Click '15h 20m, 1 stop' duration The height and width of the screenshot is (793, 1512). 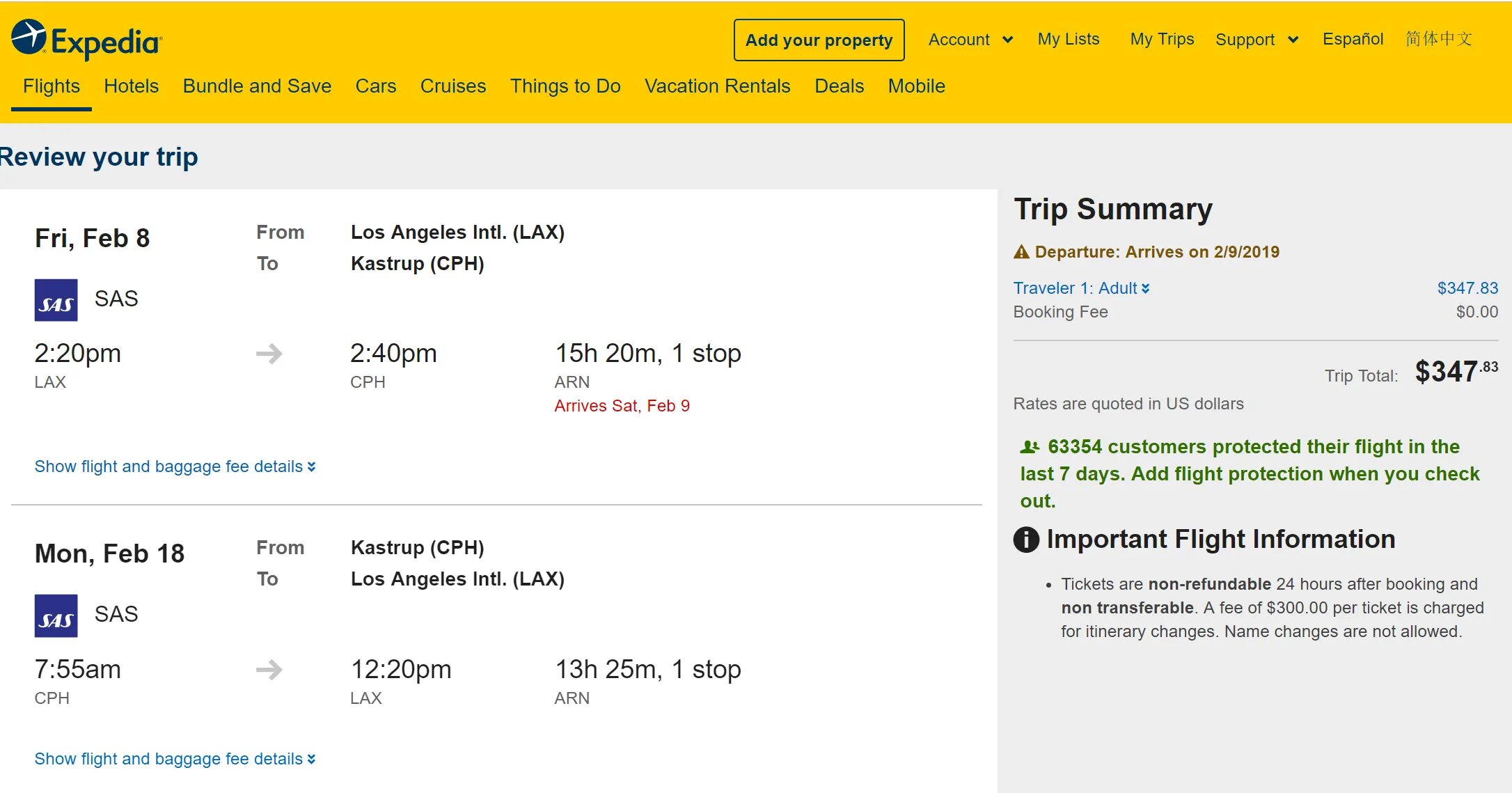[x=648, y=354]
